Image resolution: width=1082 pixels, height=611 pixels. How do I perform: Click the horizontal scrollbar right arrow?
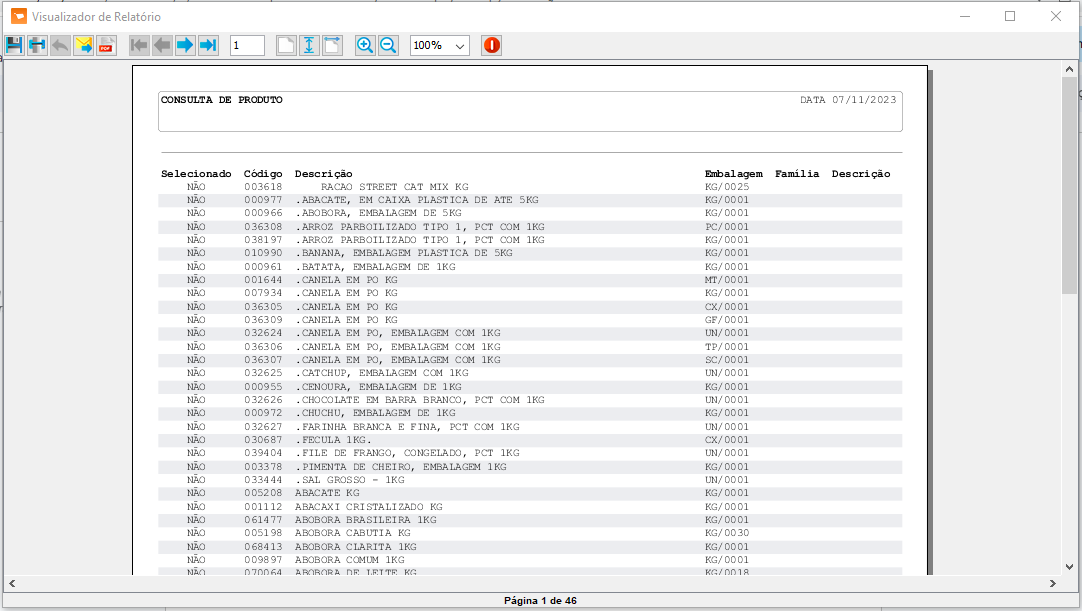1053,583
